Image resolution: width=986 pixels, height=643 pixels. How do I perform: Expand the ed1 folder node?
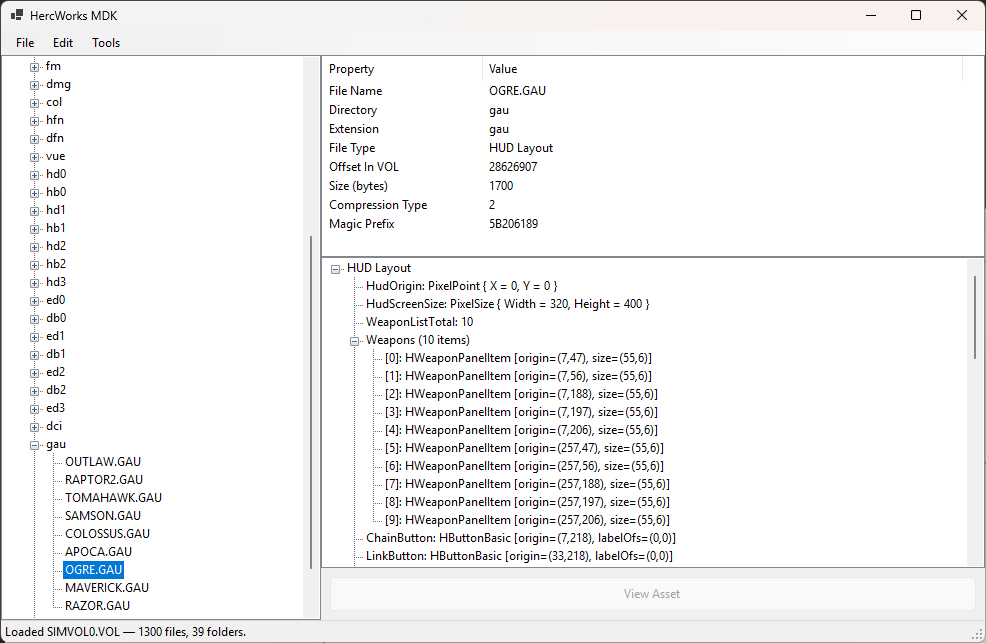click(x=35, y=337)
